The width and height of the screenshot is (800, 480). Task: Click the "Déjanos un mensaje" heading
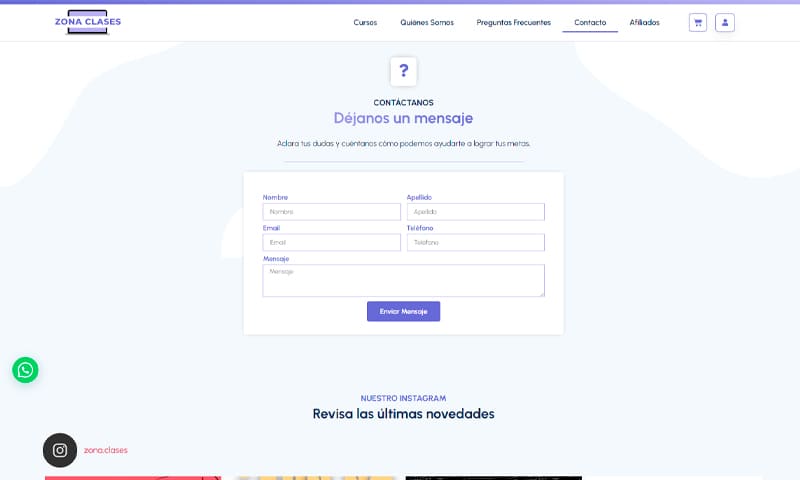pos(403,118)
